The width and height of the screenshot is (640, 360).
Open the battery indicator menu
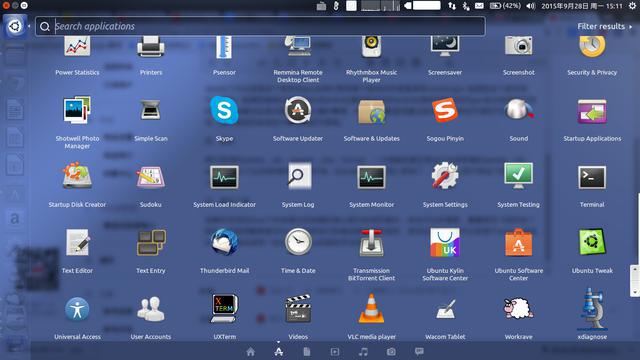pos(505,6)
